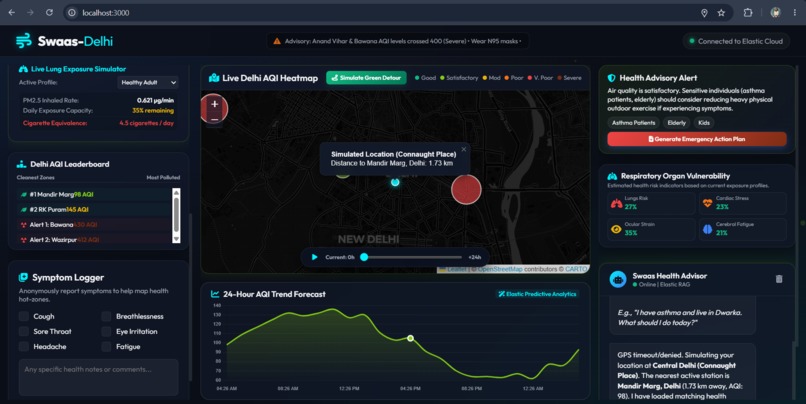Open the browser three-dot menu
The width and height of the screenshot is (806, 404).
tap(794, 13)
